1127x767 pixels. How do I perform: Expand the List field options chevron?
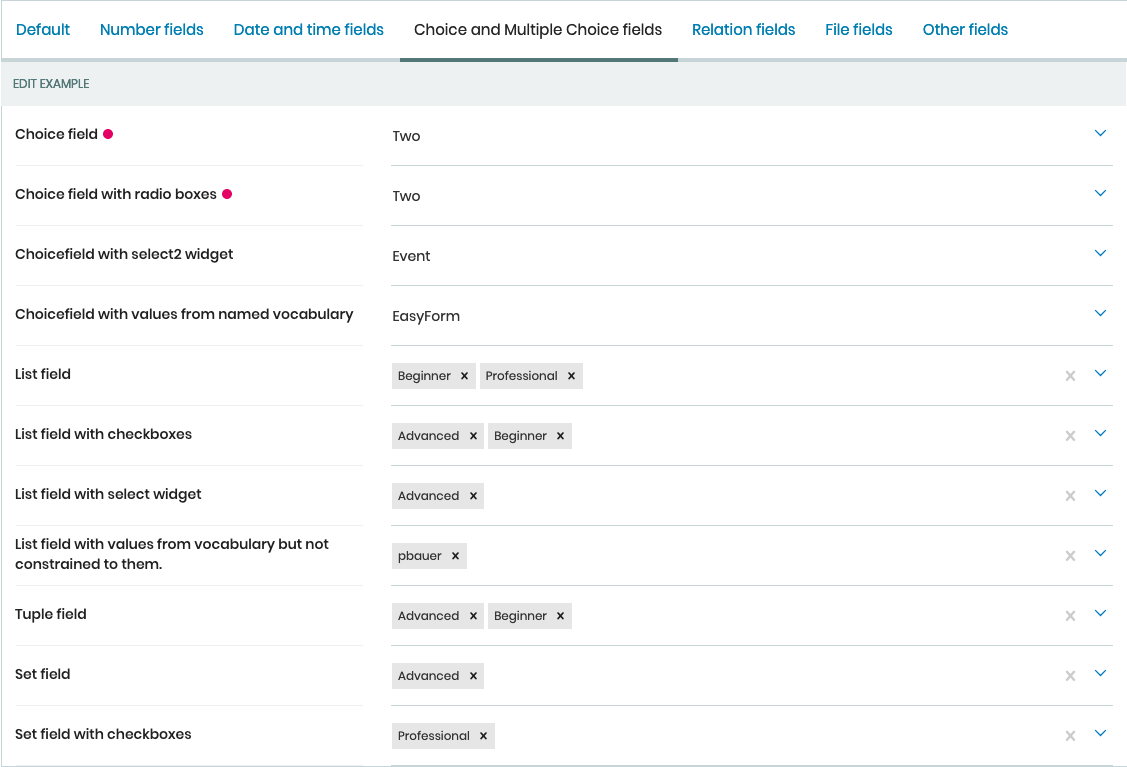point(1100,373)
